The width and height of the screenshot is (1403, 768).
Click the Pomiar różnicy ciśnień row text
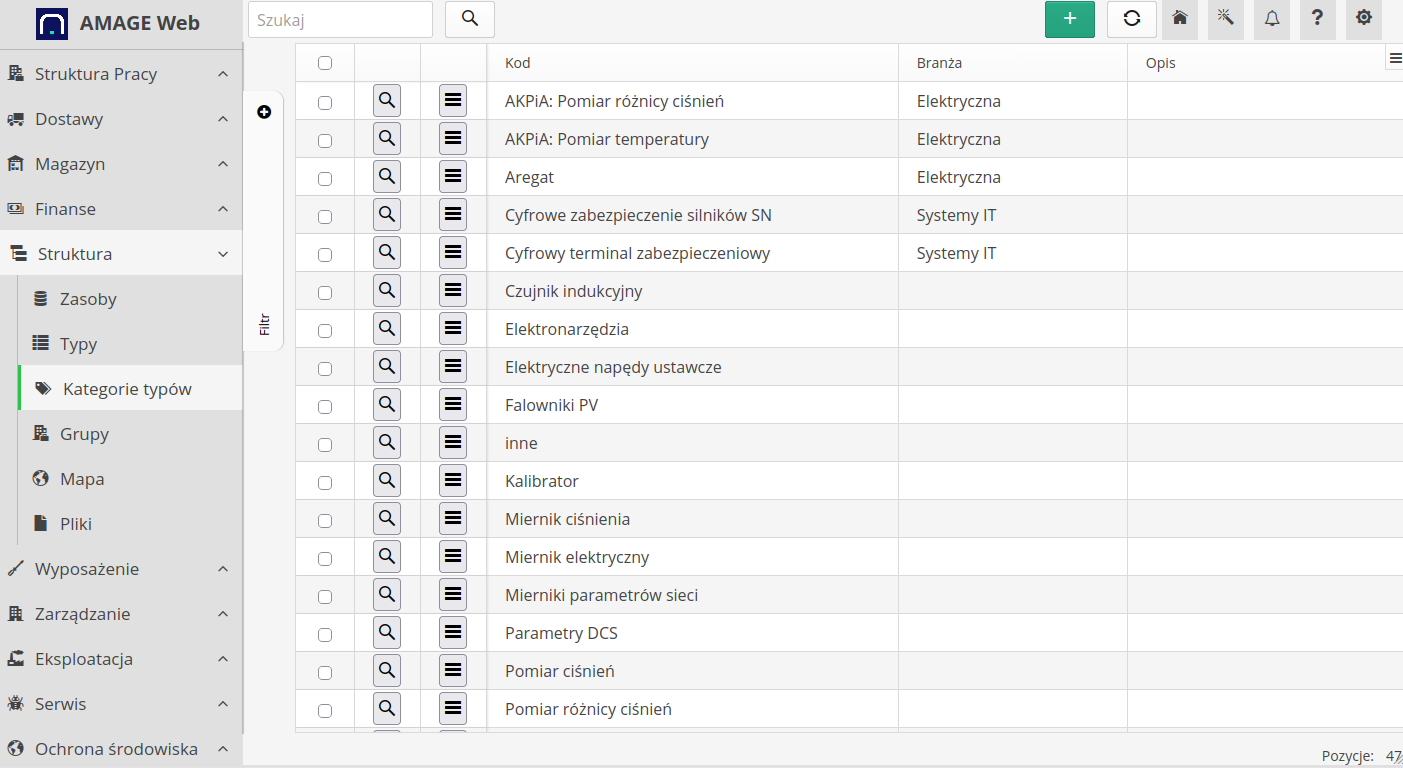pyautogui.click(x=588, y=709)
